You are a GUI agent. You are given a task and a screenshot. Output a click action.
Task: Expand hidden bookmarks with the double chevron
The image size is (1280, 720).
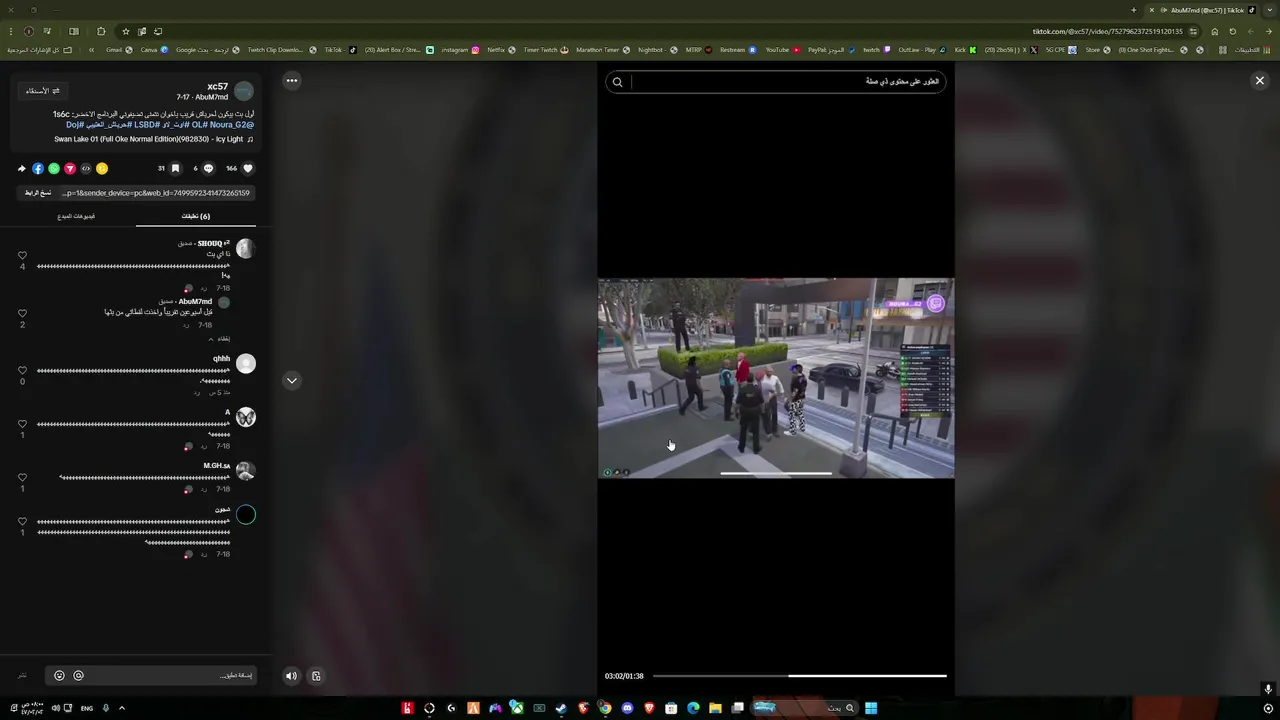[x=92, y=49]
